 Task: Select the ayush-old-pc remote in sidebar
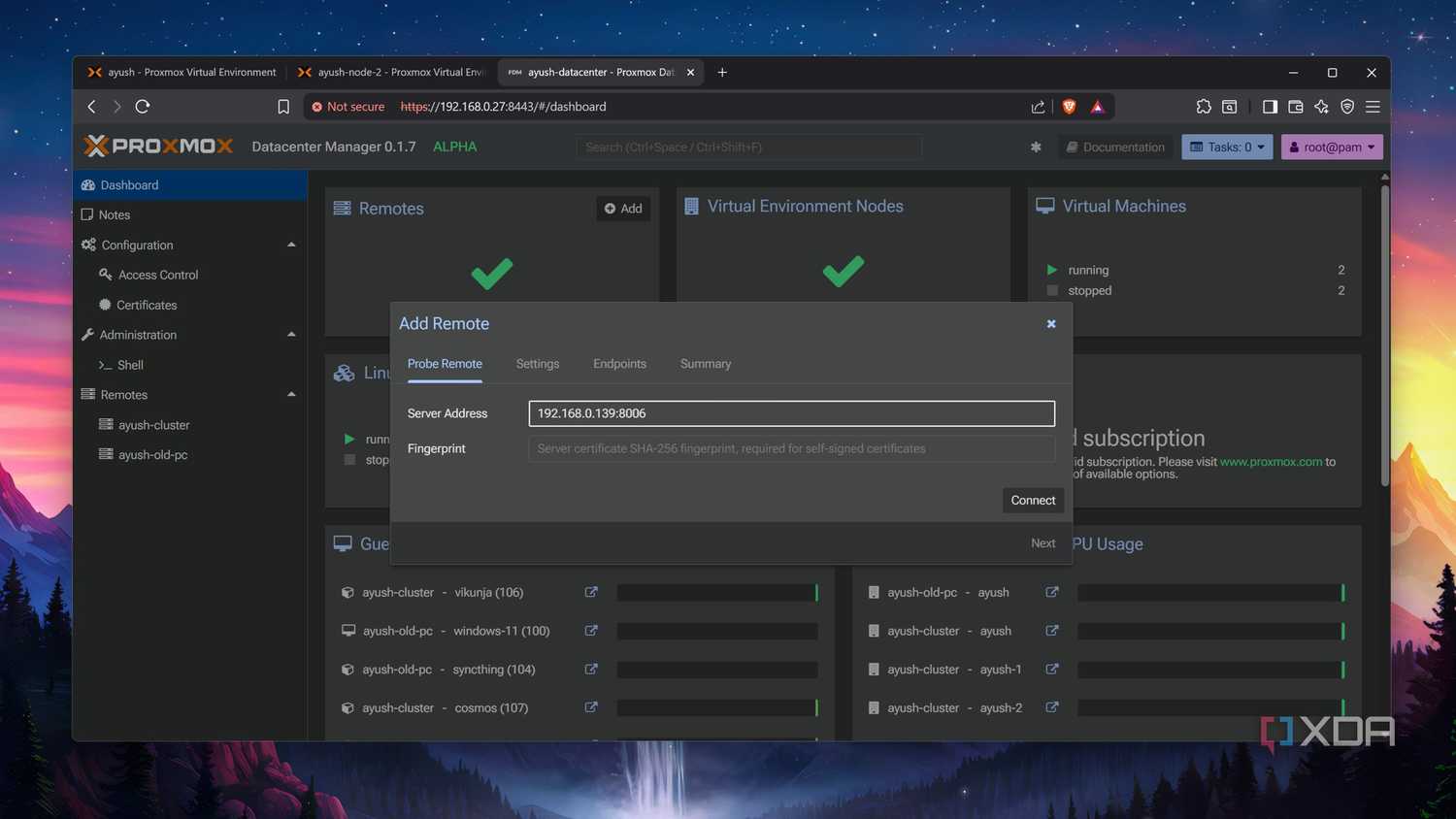(190, 455)
